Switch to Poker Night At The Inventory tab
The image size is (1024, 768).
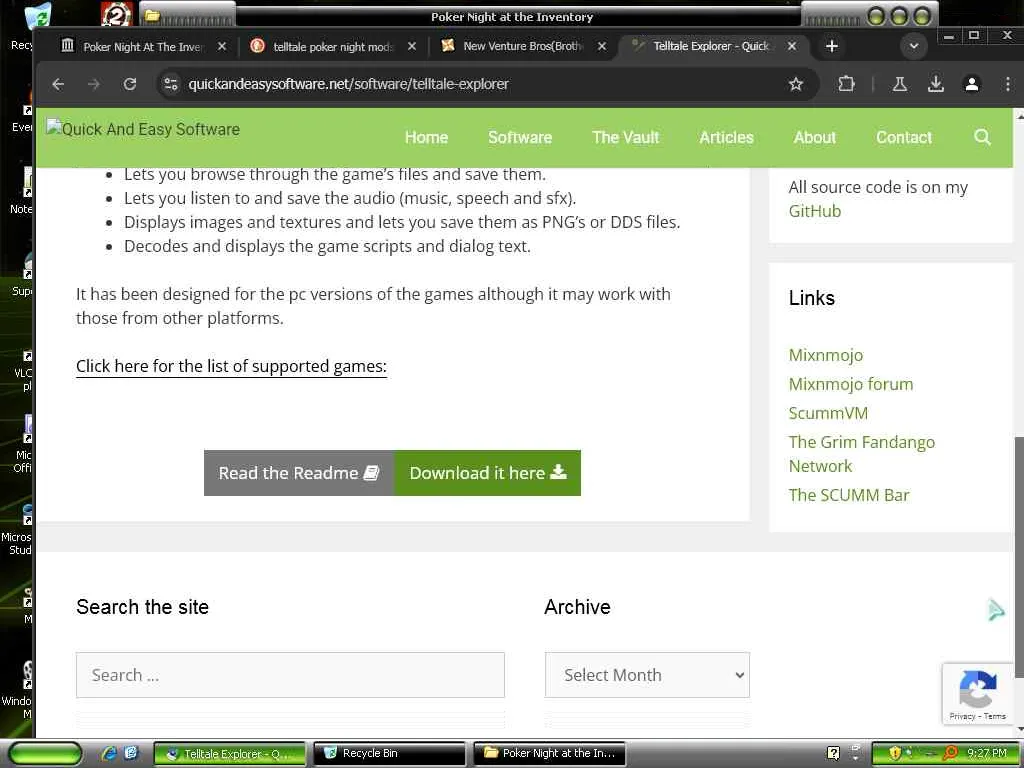pos(143,46)
